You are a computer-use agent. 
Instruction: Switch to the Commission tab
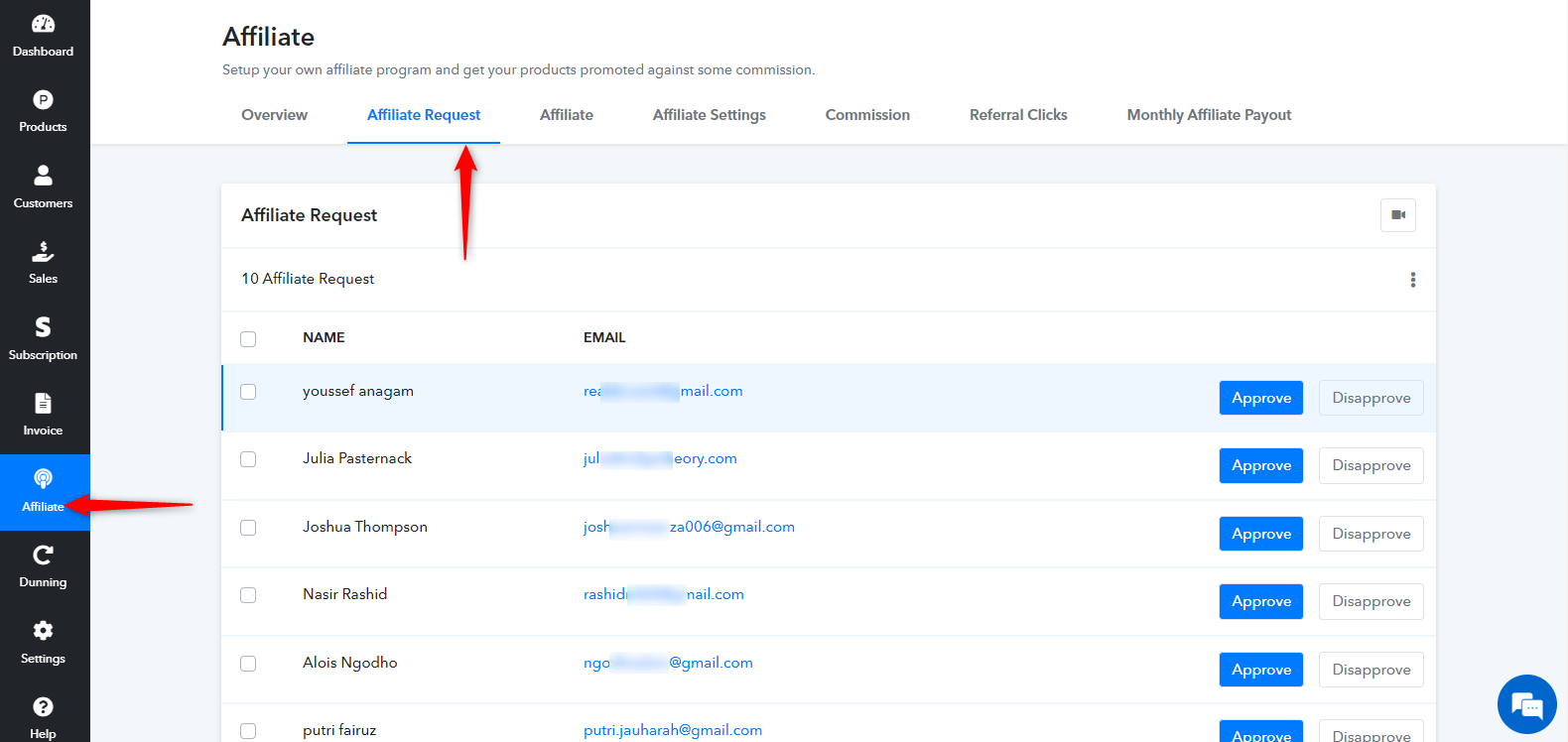point(867,115)
